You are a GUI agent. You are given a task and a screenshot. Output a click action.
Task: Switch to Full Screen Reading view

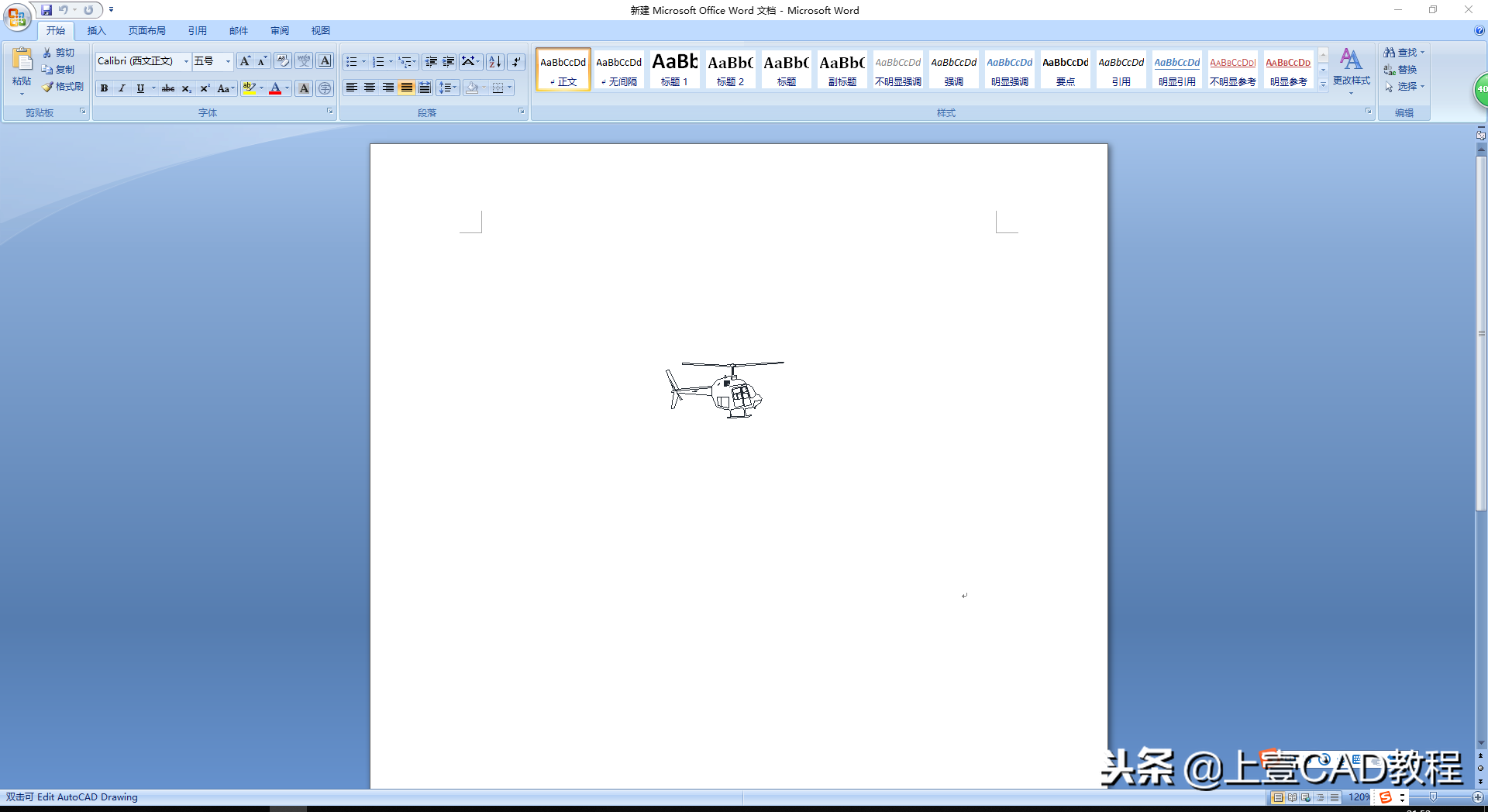tap(1292, 797)
